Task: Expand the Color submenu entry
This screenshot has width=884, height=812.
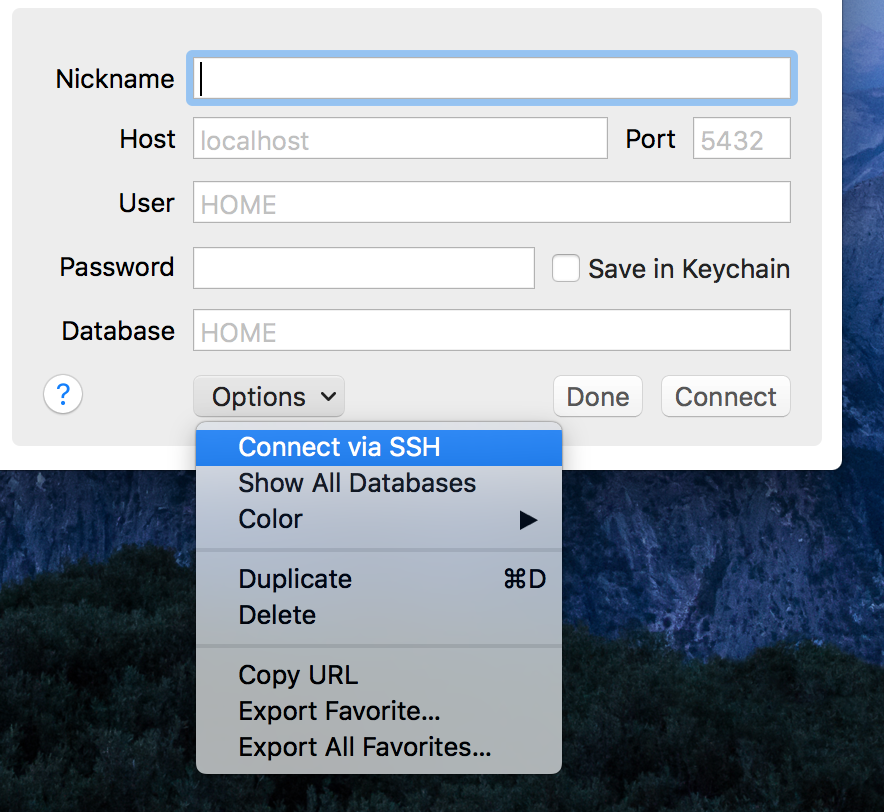Action: (x=379, y=519)
